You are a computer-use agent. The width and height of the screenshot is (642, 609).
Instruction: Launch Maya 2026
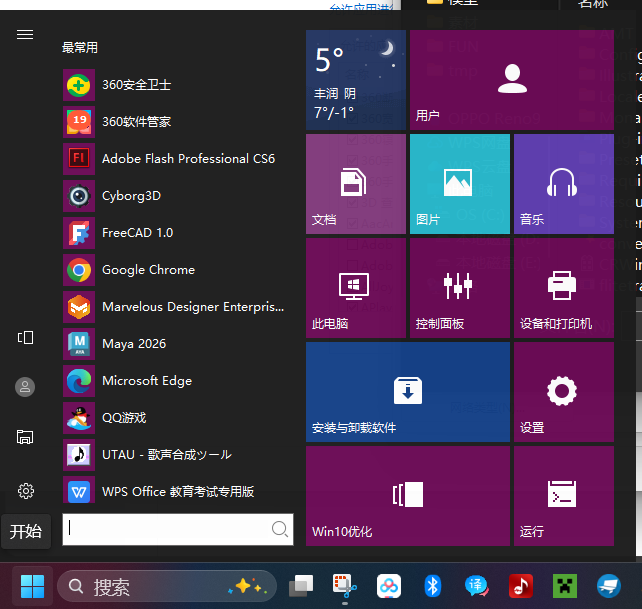[x=178, y=344]
